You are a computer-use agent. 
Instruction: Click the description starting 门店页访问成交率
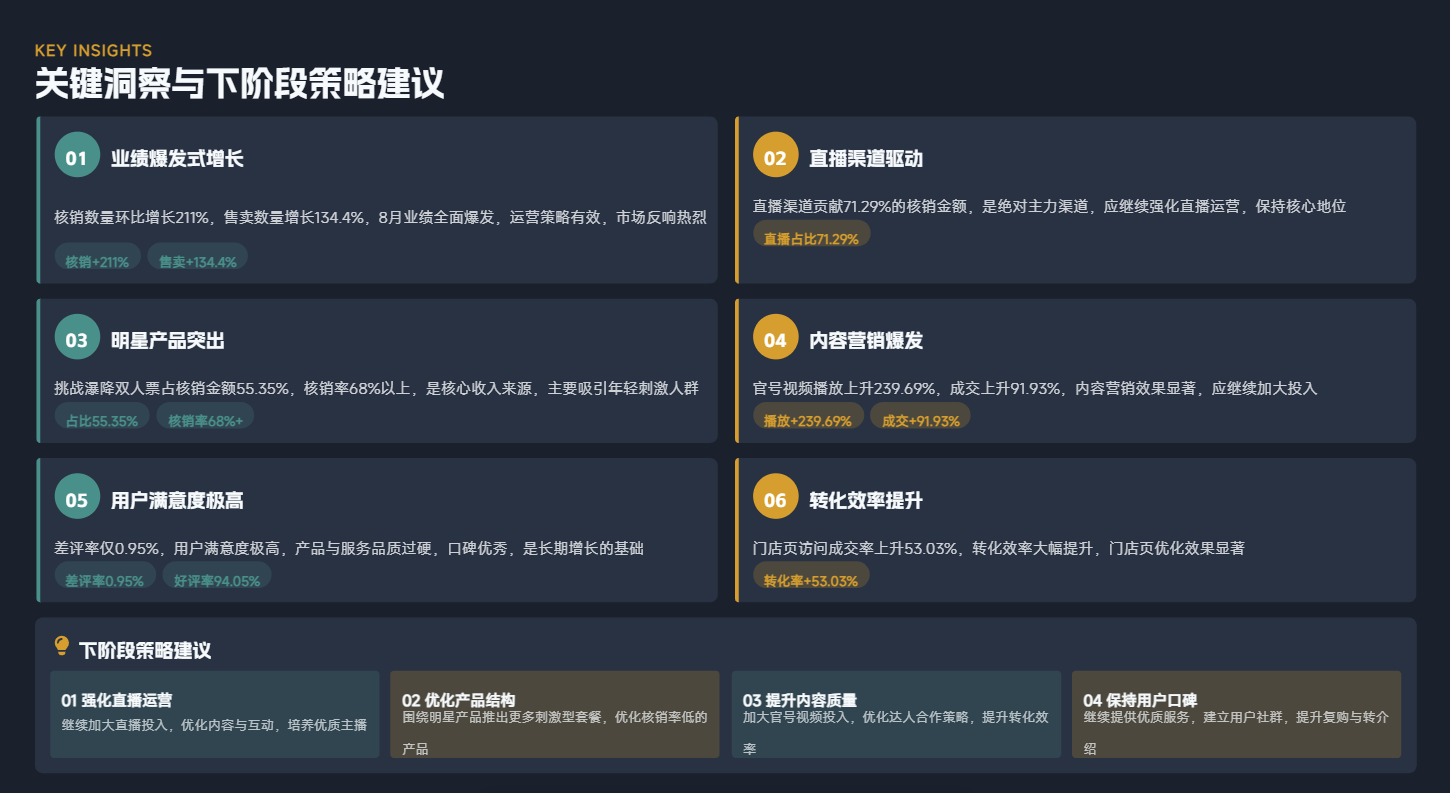point(999,548)
